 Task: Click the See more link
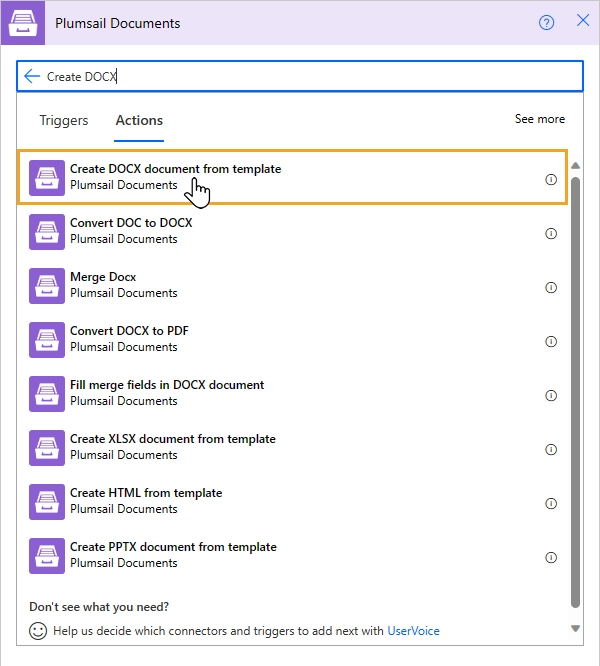pyautogui.click(x=540, y=119)
